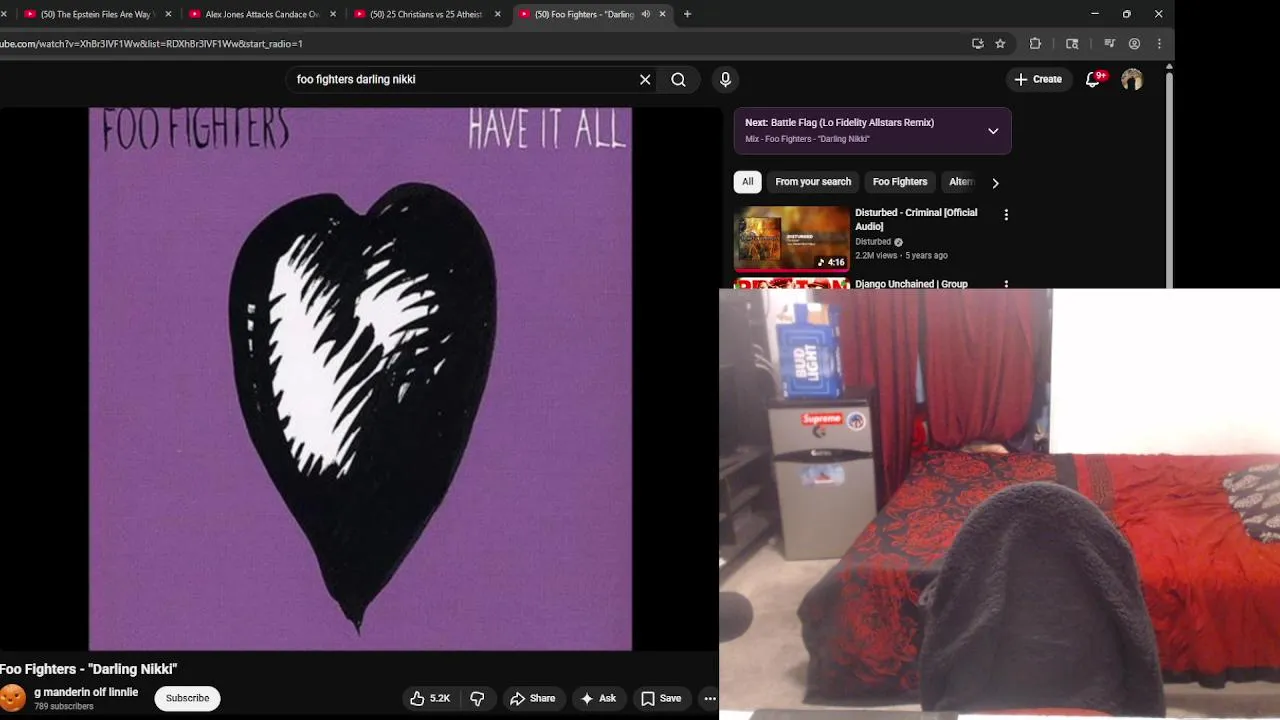Close the Alex Jones Attacks Candace tab
The image size is (1280, 720).
tap(333, 14)
